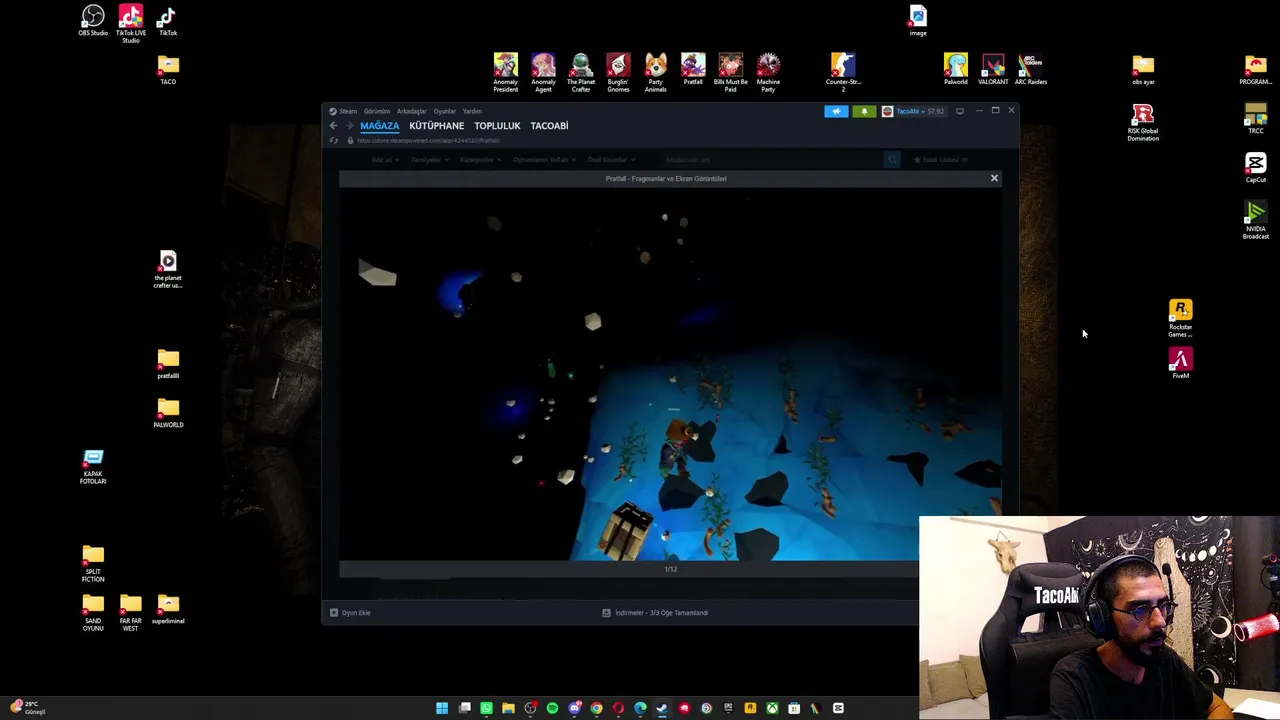
Task: Reload the Steam store page
Action: [334, 140]
